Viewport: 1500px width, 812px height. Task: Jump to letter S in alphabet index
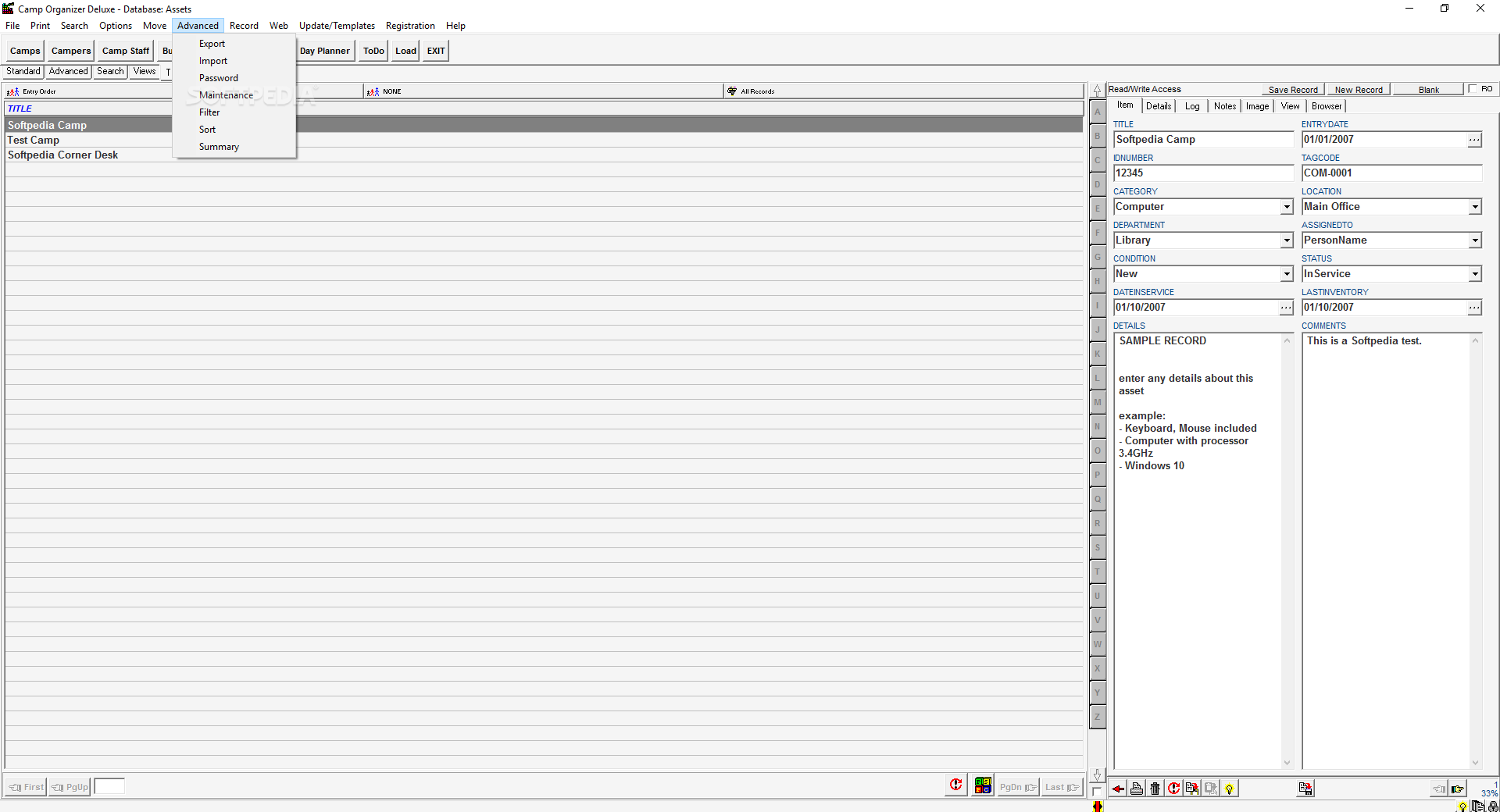tap(1098, 547)
